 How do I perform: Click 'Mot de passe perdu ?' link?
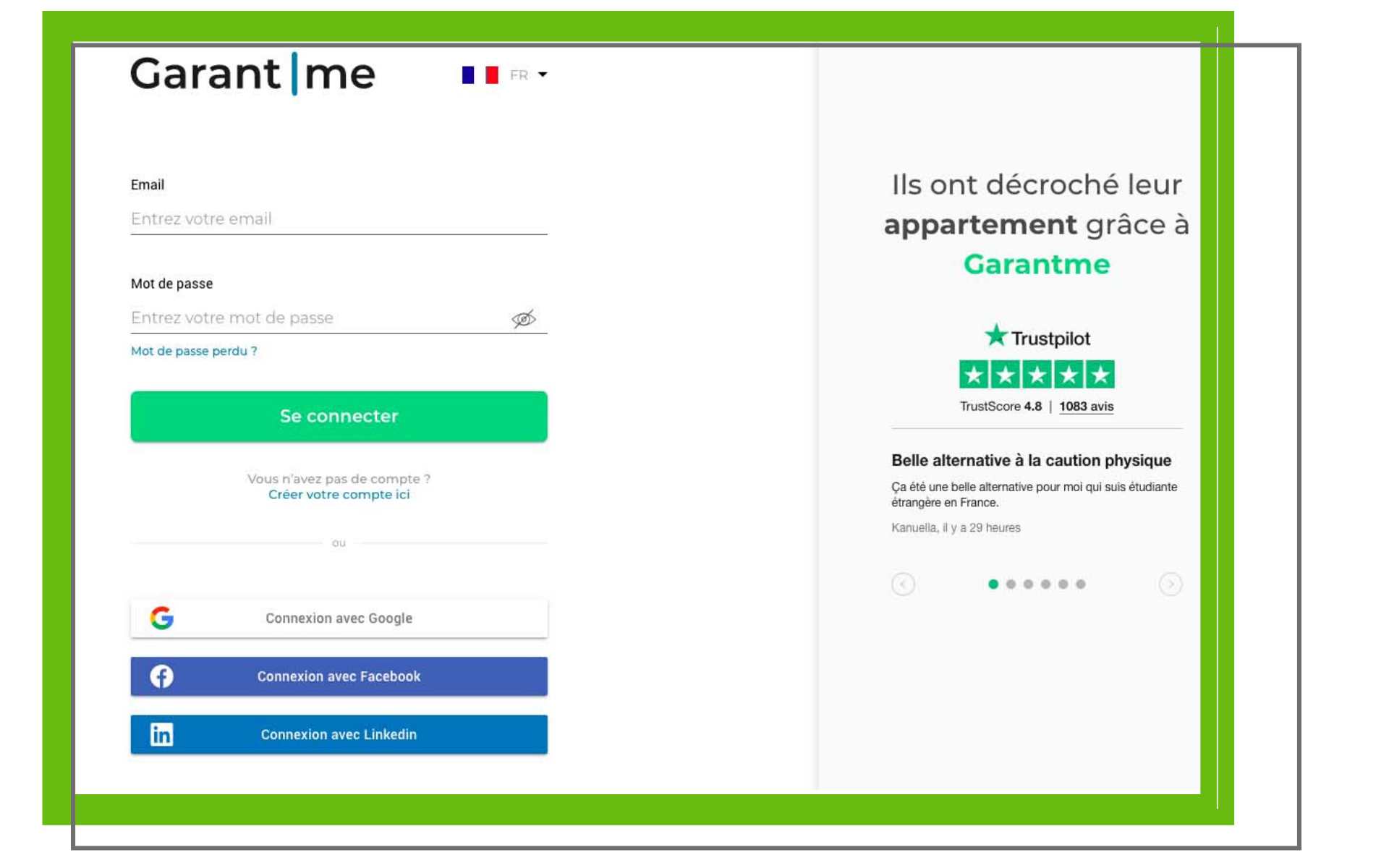tap(194, 351)
